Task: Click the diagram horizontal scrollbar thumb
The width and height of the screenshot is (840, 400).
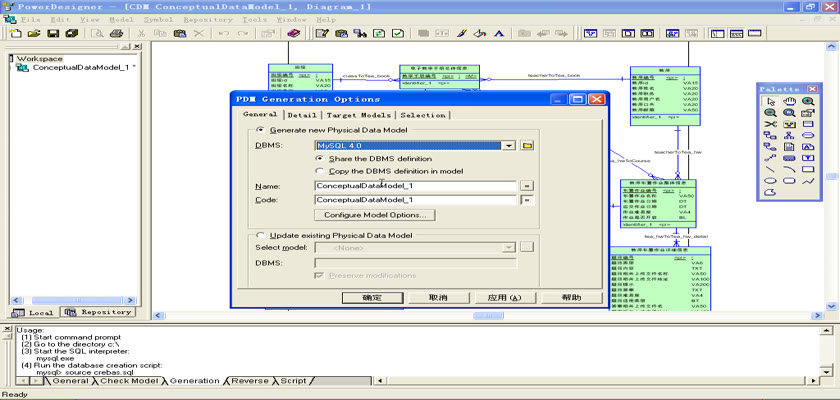Action: click(488, 316)
